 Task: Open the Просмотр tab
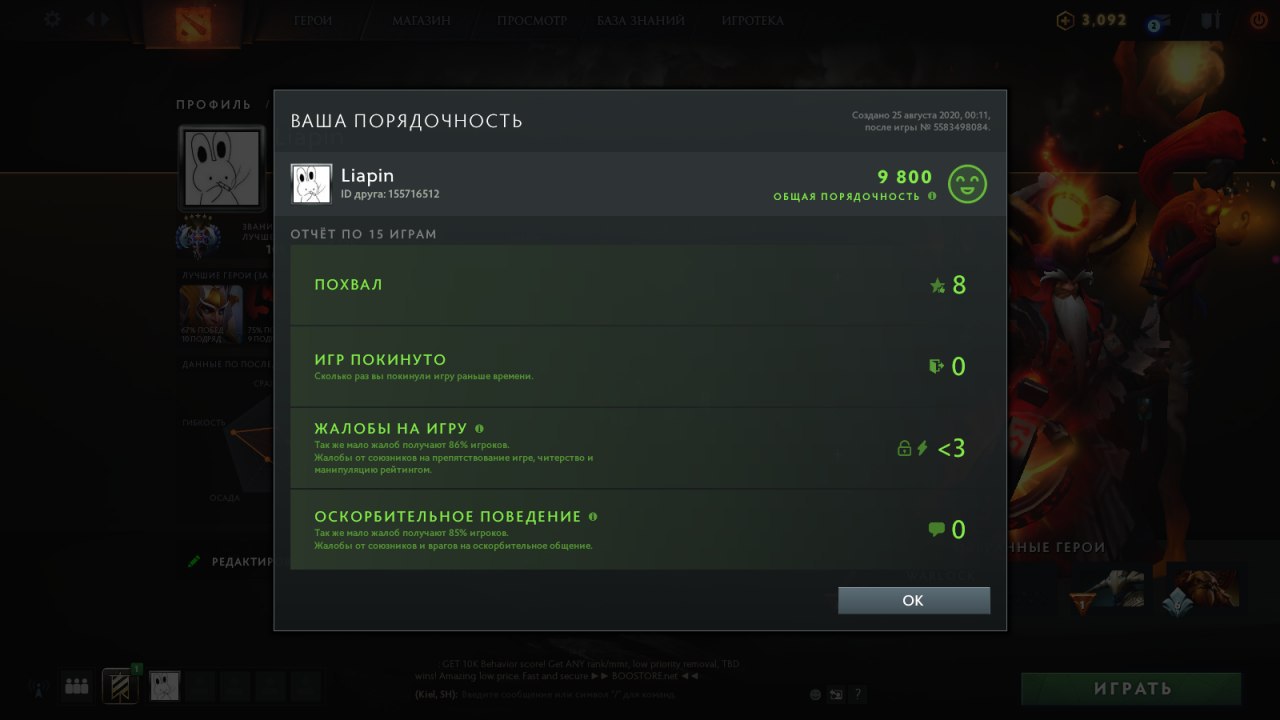point(532,20)
